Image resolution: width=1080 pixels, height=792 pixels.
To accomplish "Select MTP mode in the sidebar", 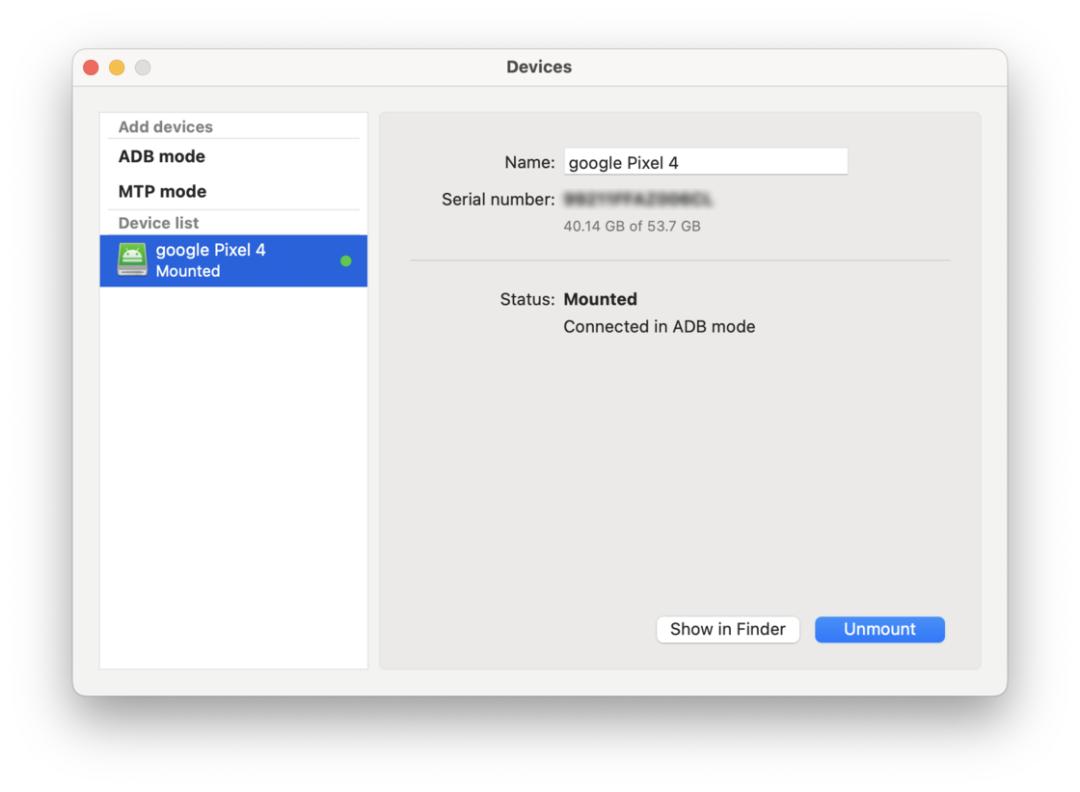I will 162,191.
